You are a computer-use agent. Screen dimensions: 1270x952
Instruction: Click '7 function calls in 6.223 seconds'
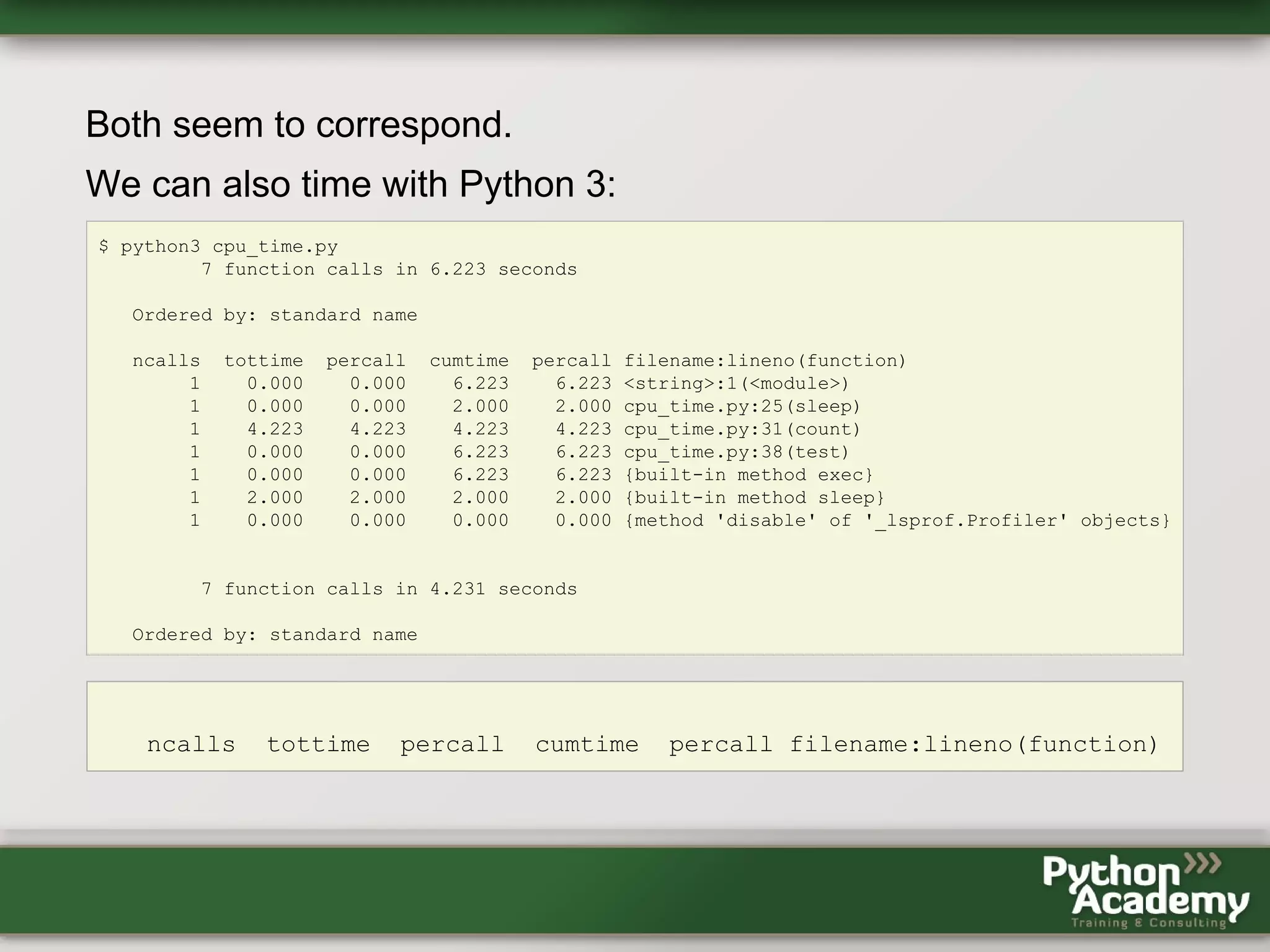tap(389, 270)
